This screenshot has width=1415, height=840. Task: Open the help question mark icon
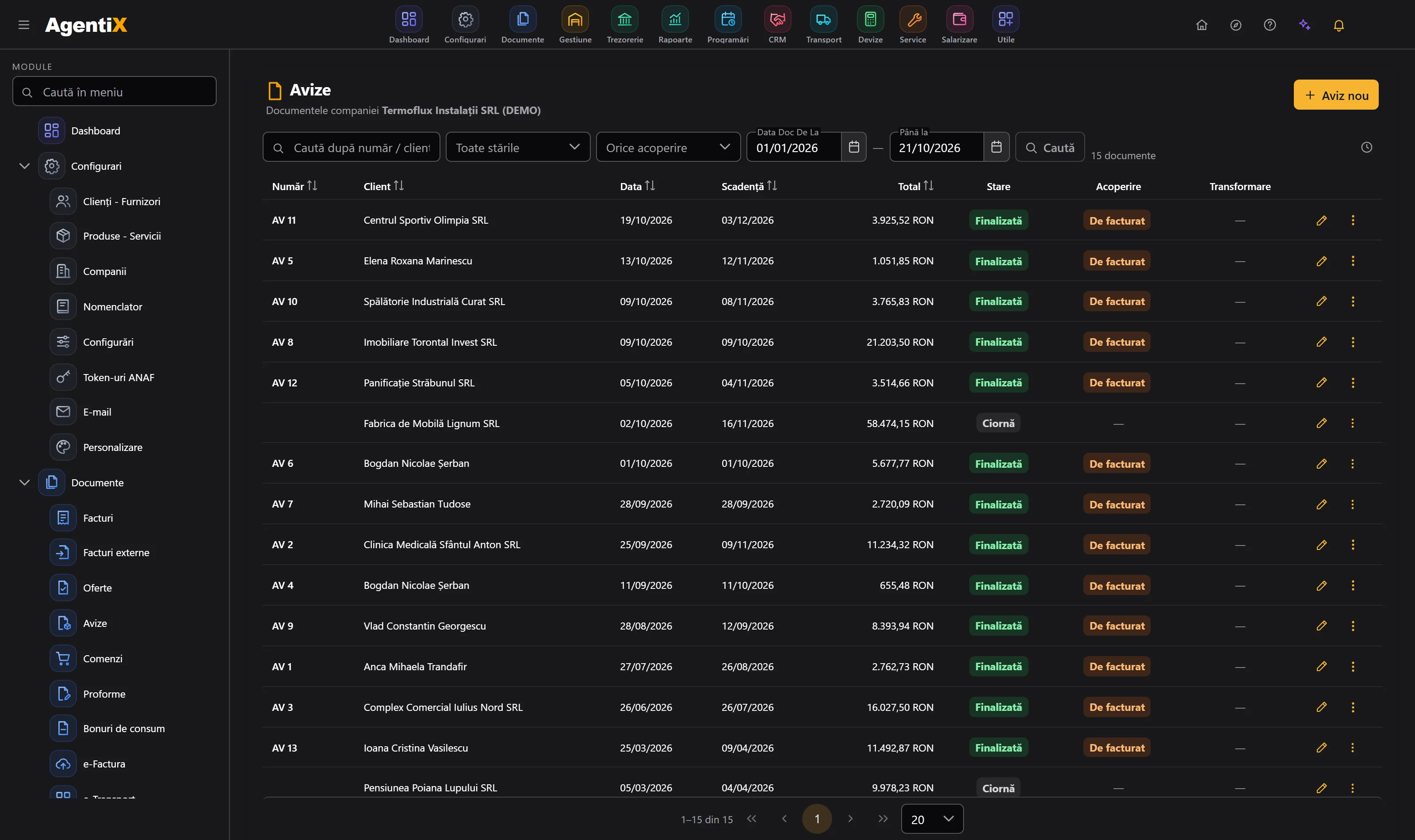coord(1270,25)
